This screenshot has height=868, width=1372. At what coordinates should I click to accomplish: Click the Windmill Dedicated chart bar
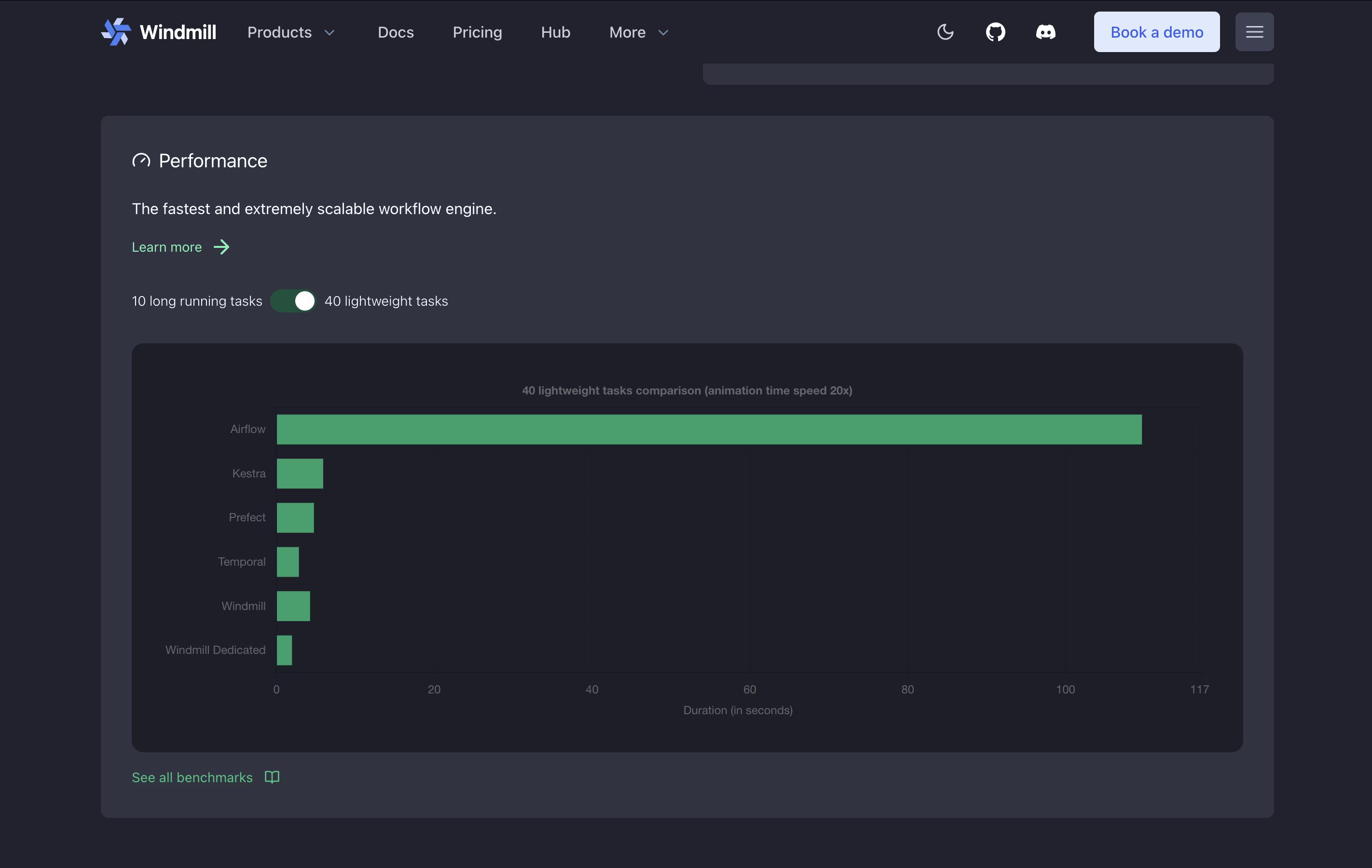(284, 650)
